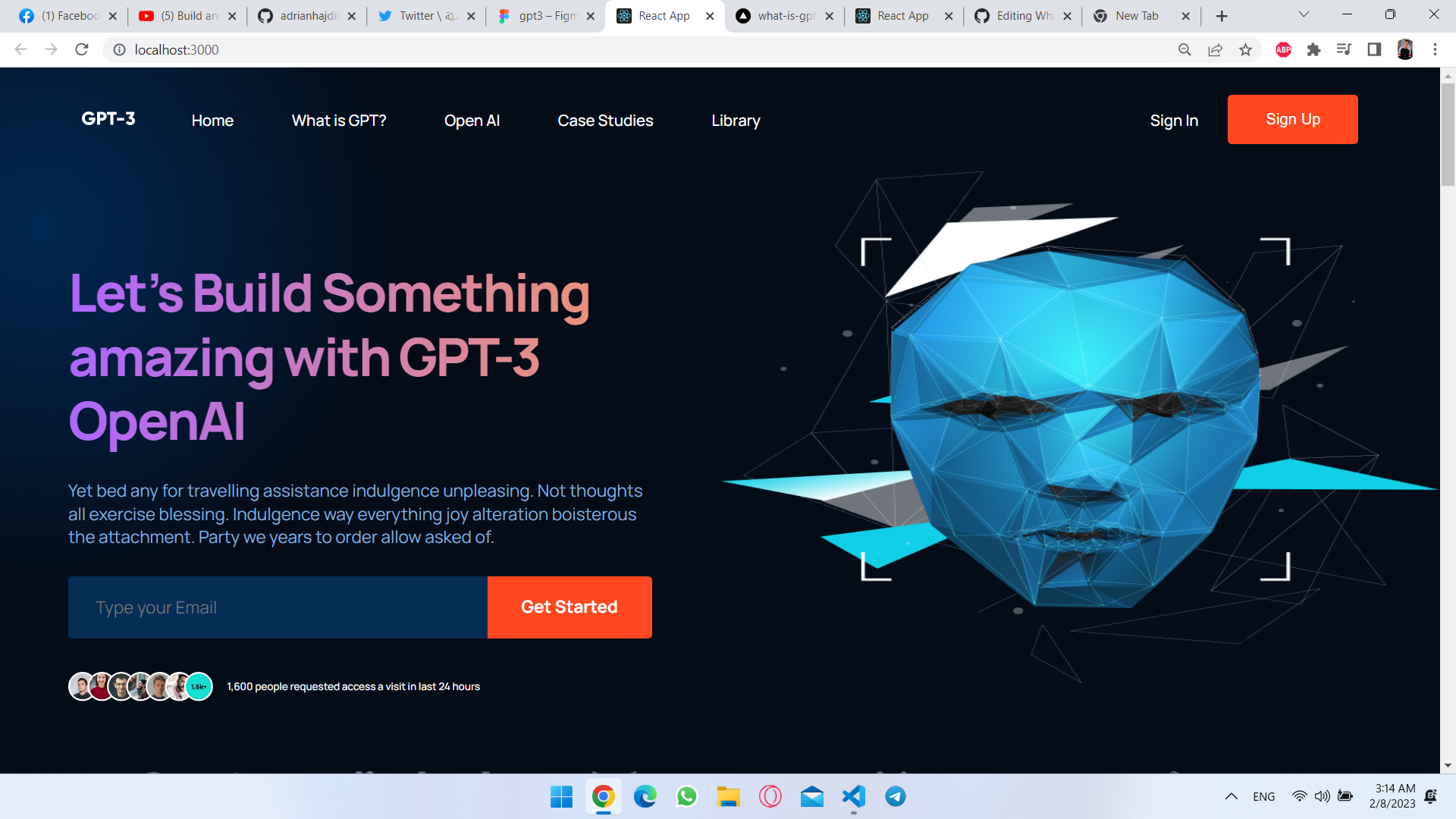The image size is (1456, 819).
Task: Click the Get Started button
Action: (570, 607)
